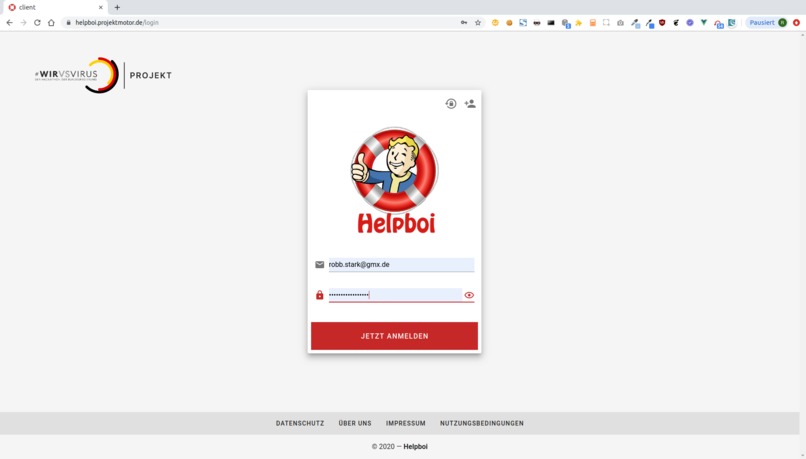806x459 pixels.
Task: Click the site padlock icon in the address bar
Action: (x=68, y=23)
